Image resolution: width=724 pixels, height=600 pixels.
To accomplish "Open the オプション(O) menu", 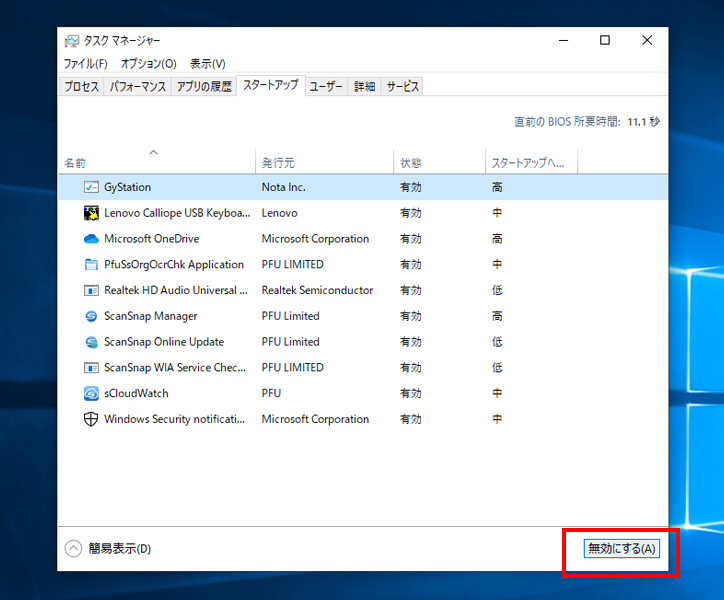I will [148, 64].
